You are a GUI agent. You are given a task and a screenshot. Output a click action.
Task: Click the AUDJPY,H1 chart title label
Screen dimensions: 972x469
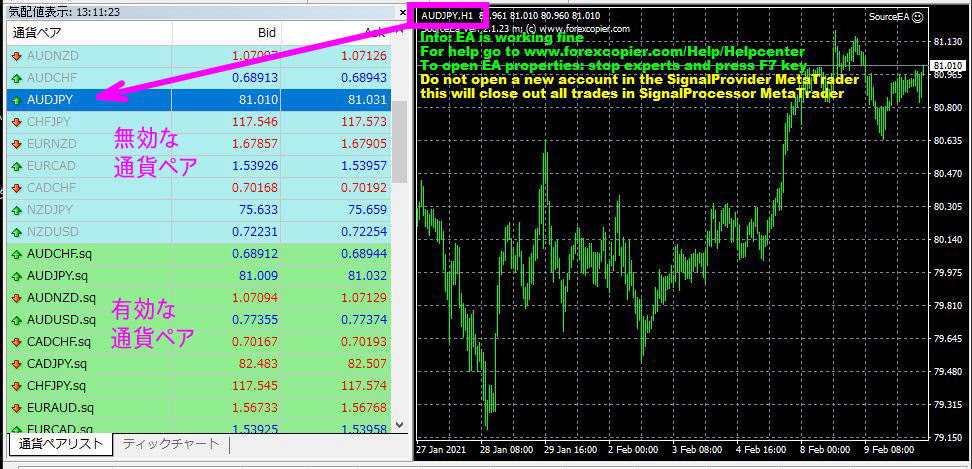447,16
